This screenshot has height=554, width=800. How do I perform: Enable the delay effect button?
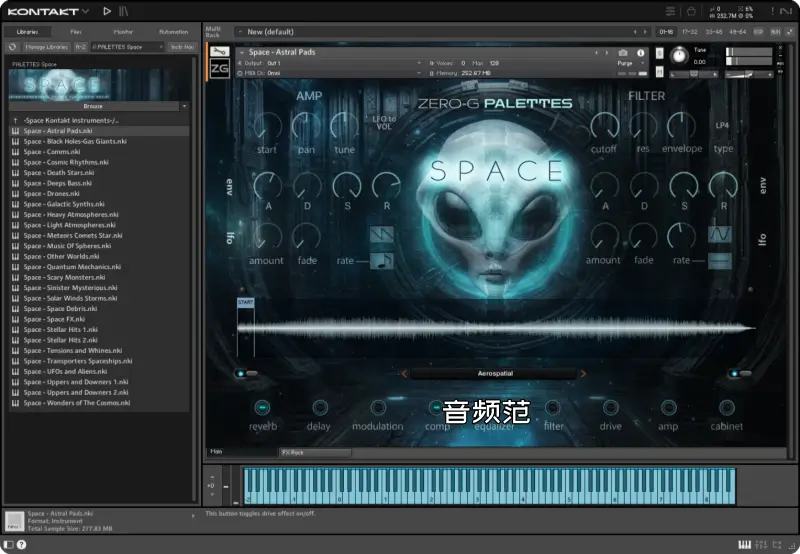coord(320,407)
